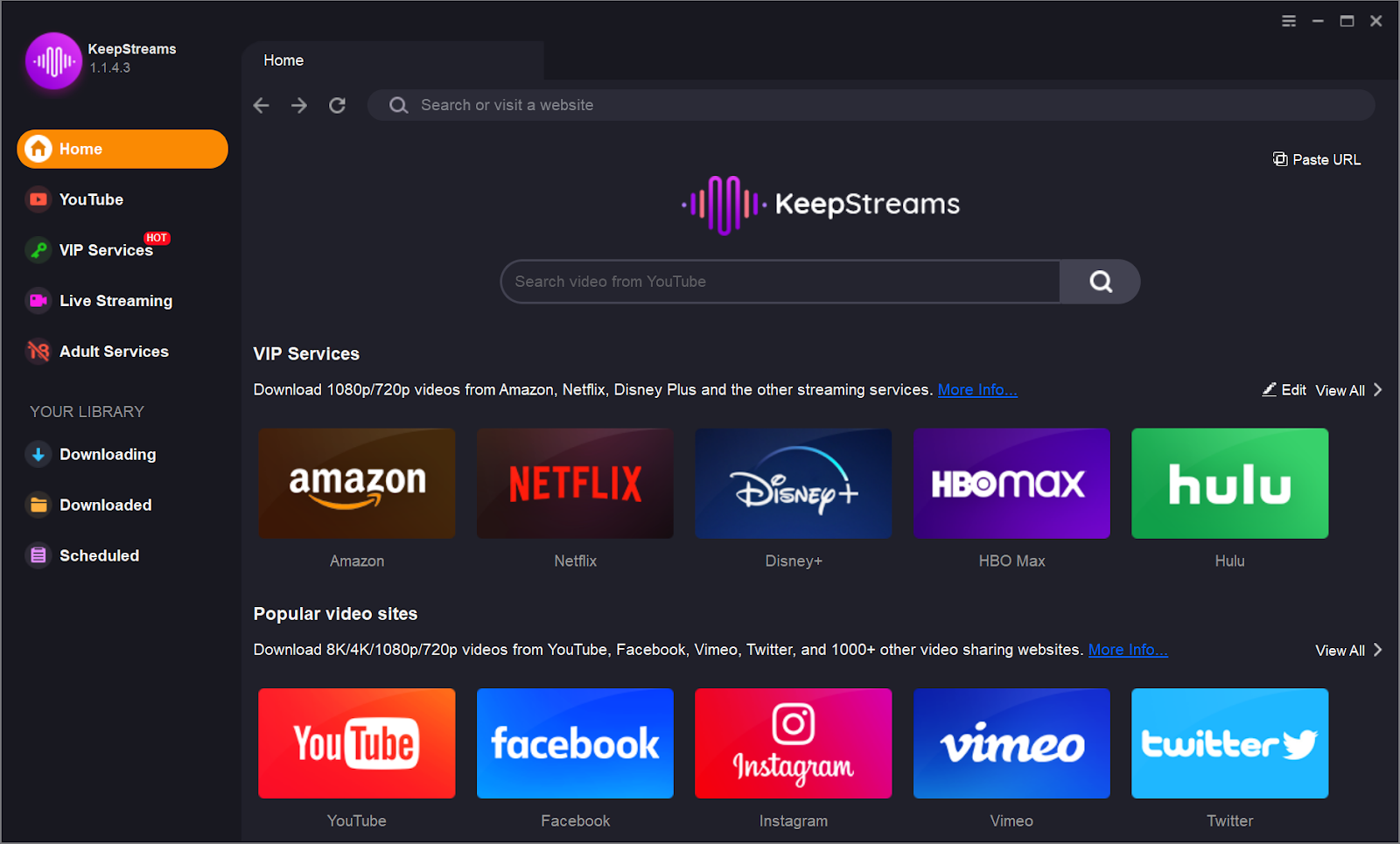Click the Live Streaming camera icon
The image size is (1400, 844).
click(38, 301)
